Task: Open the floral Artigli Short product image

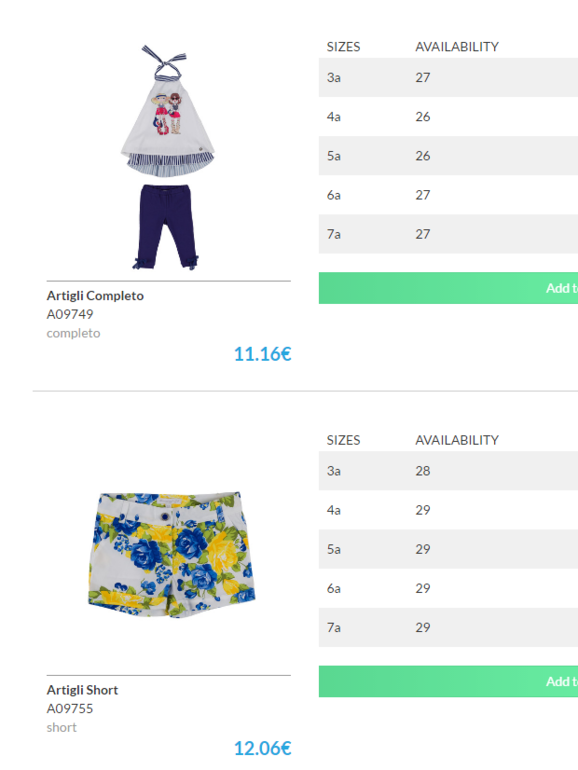Action: coord(172,555)
